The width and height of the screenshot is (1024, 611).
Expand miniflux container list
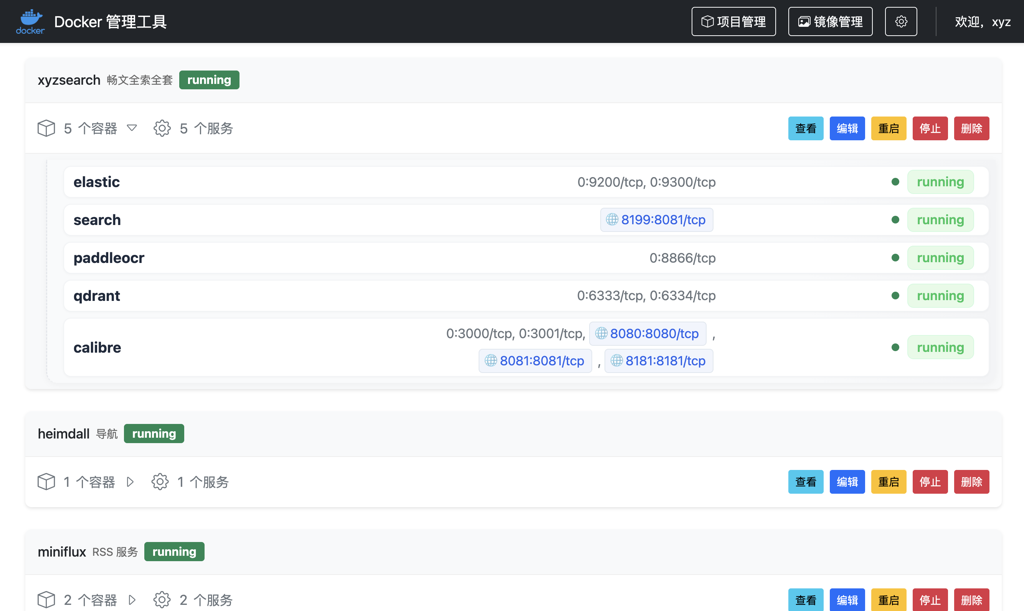pyautogui.click(x=132, y=600)
